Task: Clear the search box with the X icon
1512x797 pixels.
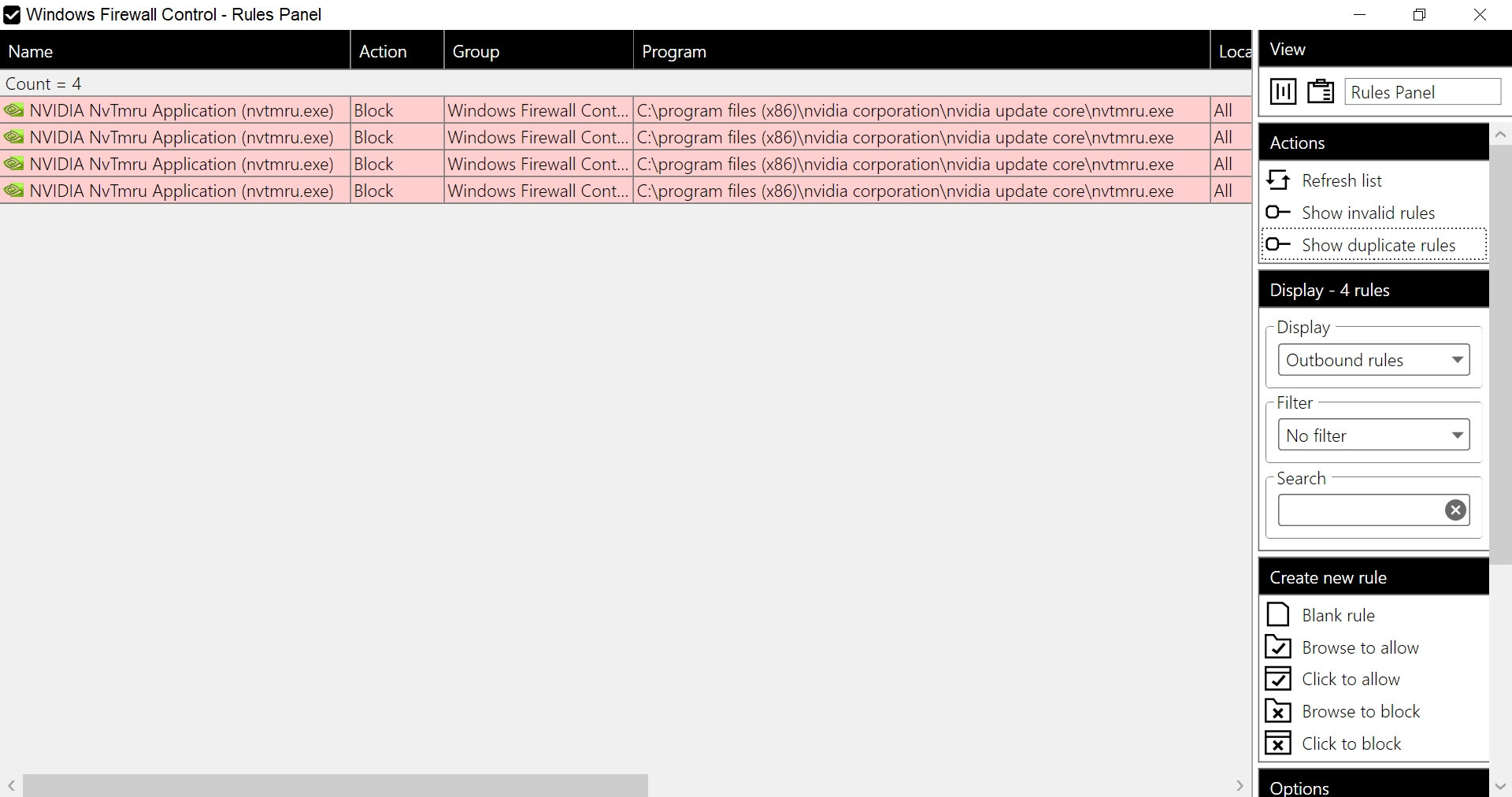Action: pos(1456,510)
